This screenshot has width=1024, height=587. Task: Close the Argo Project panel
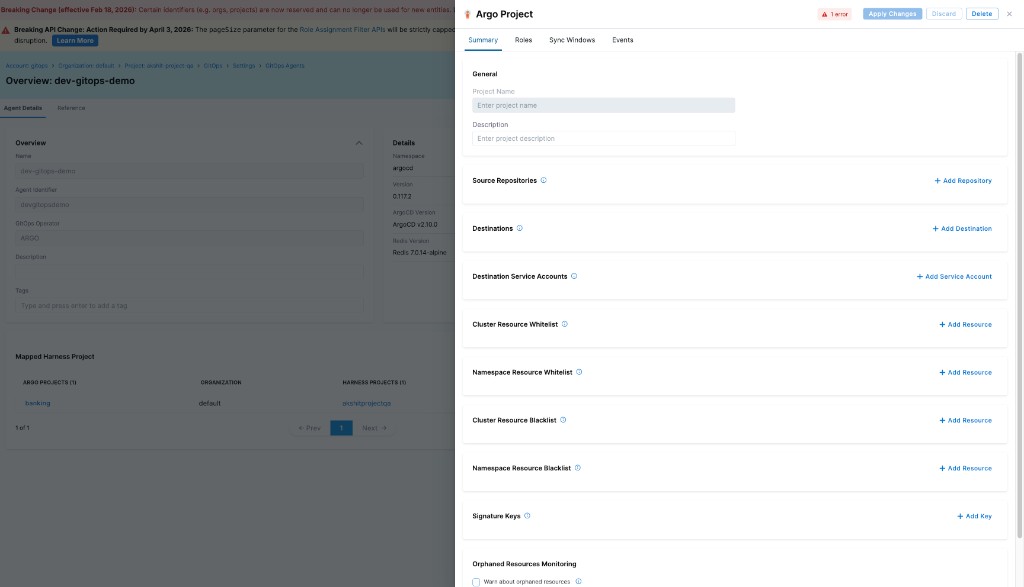(1009, 14)
